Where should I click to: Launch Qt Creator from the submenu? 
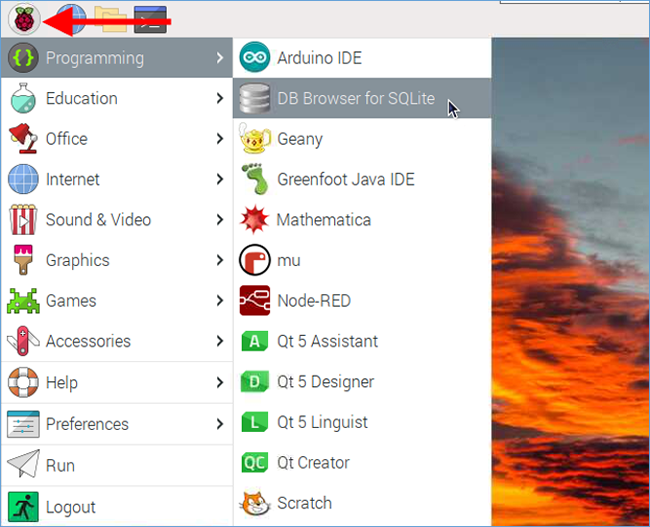(x=362, y=462)
